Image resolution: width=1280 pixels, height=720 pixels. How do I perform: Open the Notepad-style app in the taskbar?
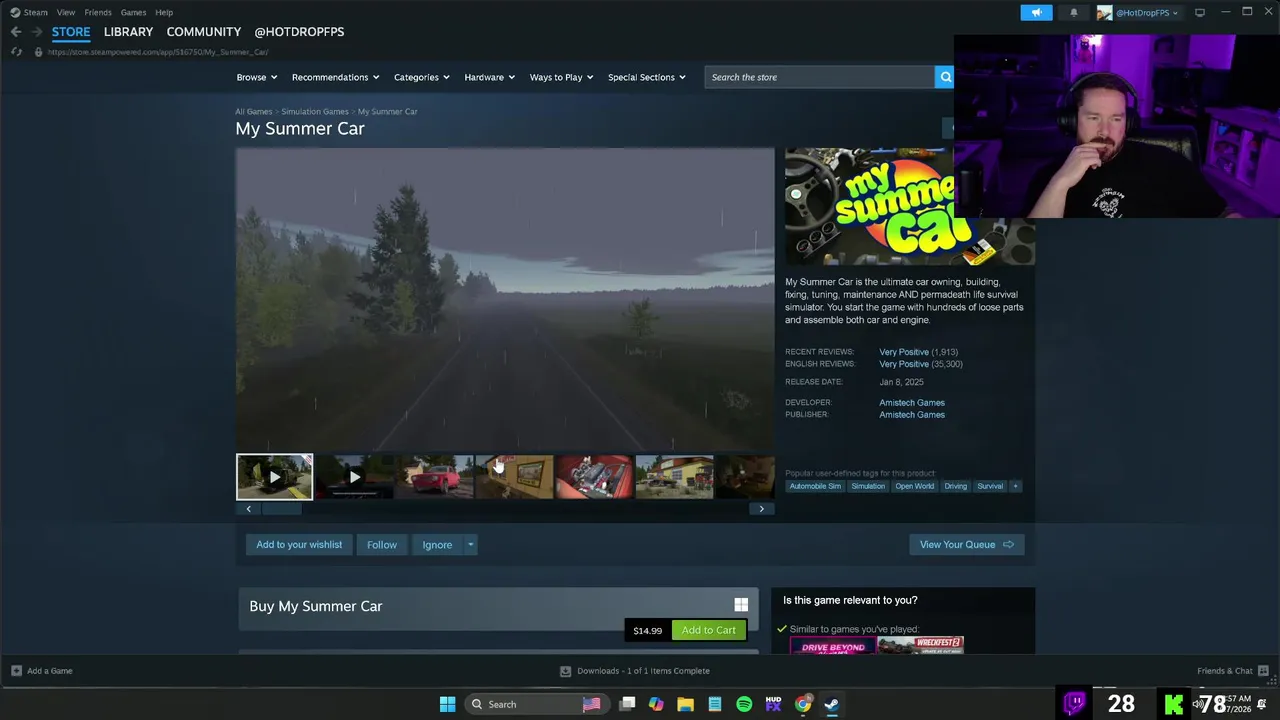pyautogui.click(x=715, y=704)
